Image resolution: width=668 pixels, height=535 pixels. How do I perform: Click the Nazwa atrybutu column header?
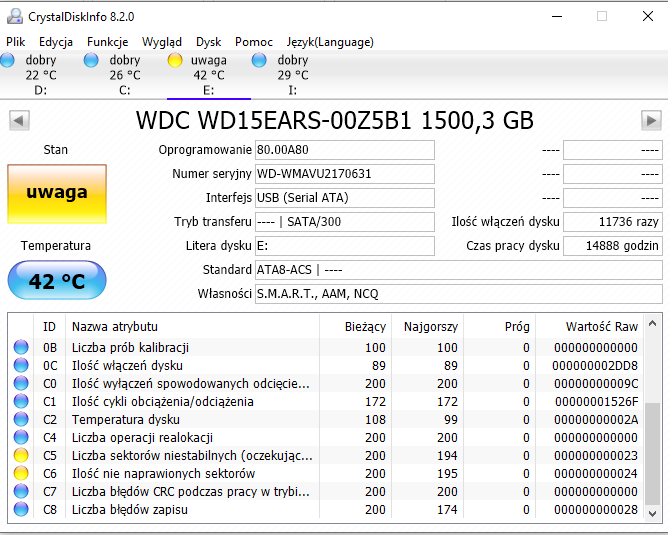click(x=192, y=327)
